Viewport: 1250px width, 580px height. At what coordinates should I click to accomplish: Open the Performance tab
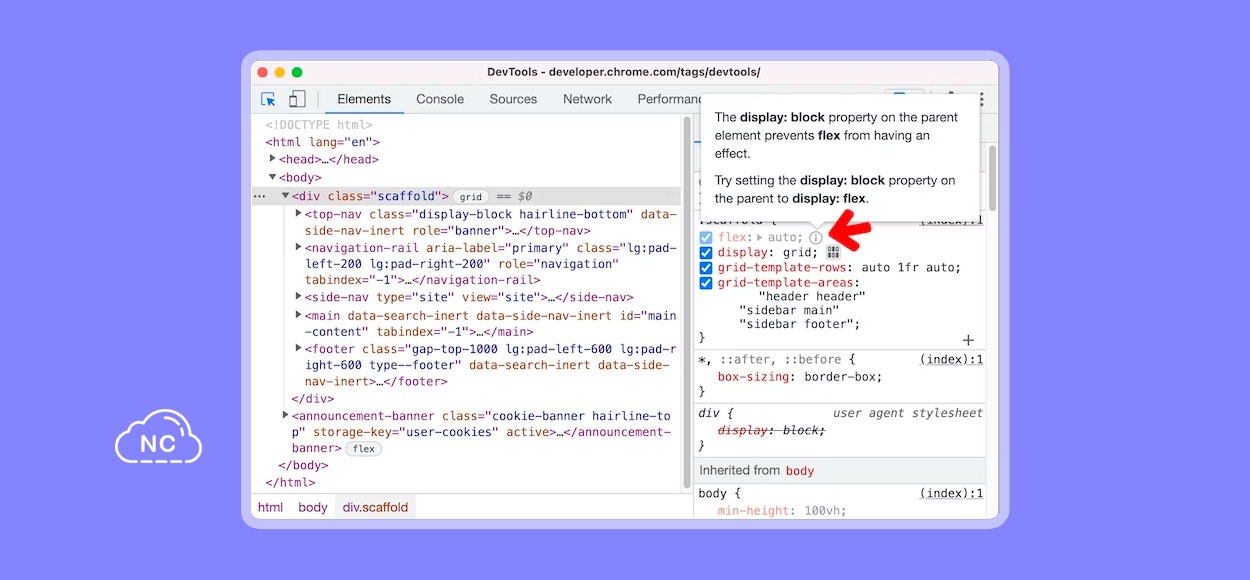tap(669, 99)
